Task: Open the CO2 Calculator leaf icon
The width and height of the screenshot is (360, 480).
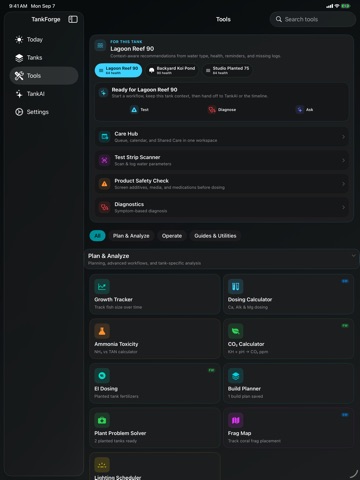Action: [x=236, y=331]
